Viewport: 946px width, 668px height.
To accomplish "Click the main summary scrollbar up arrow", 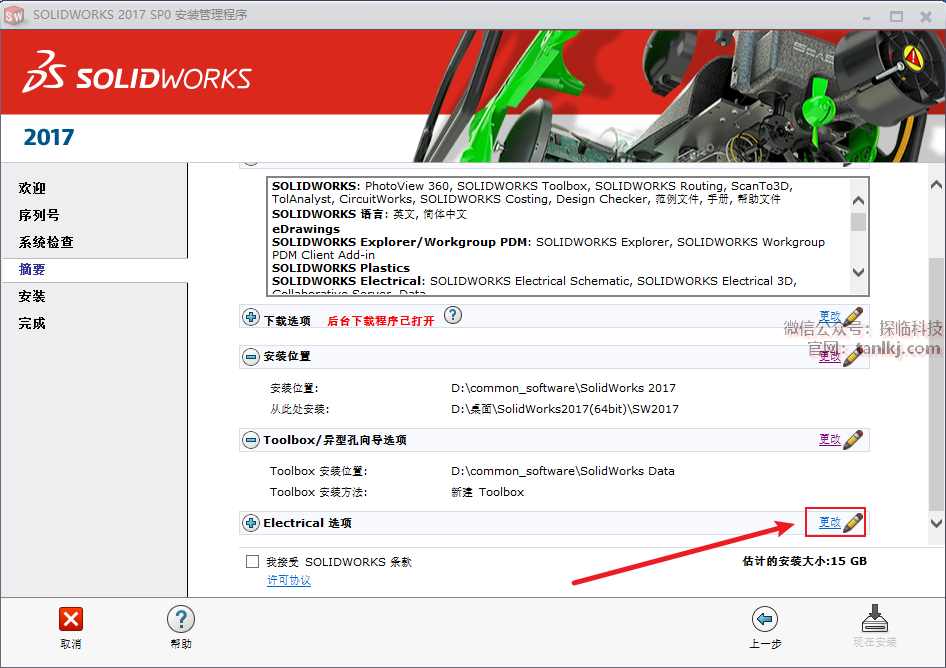I will (936, 184).
